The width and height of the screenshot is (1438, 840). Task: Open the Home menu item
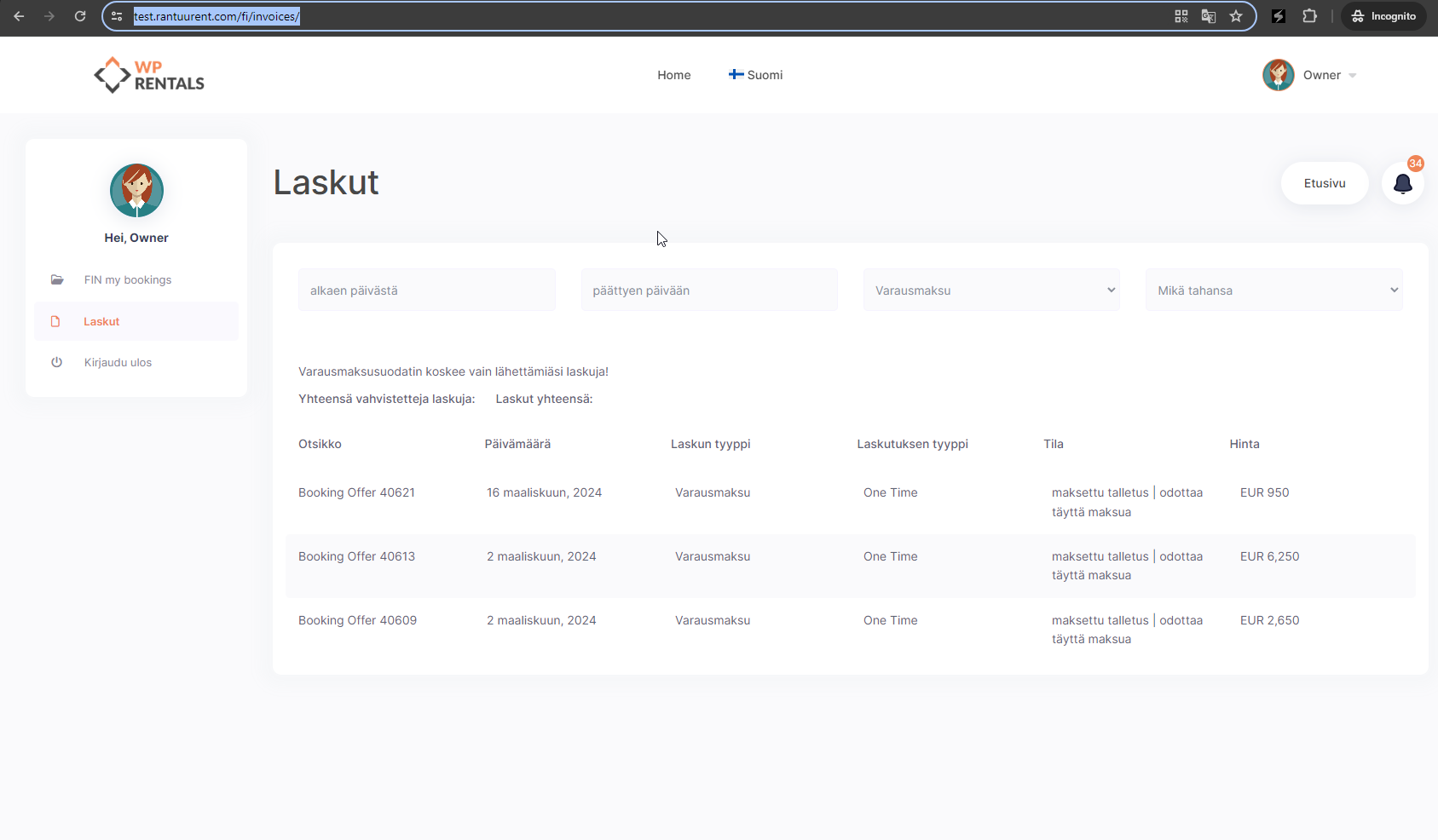(x=674, y=75)
